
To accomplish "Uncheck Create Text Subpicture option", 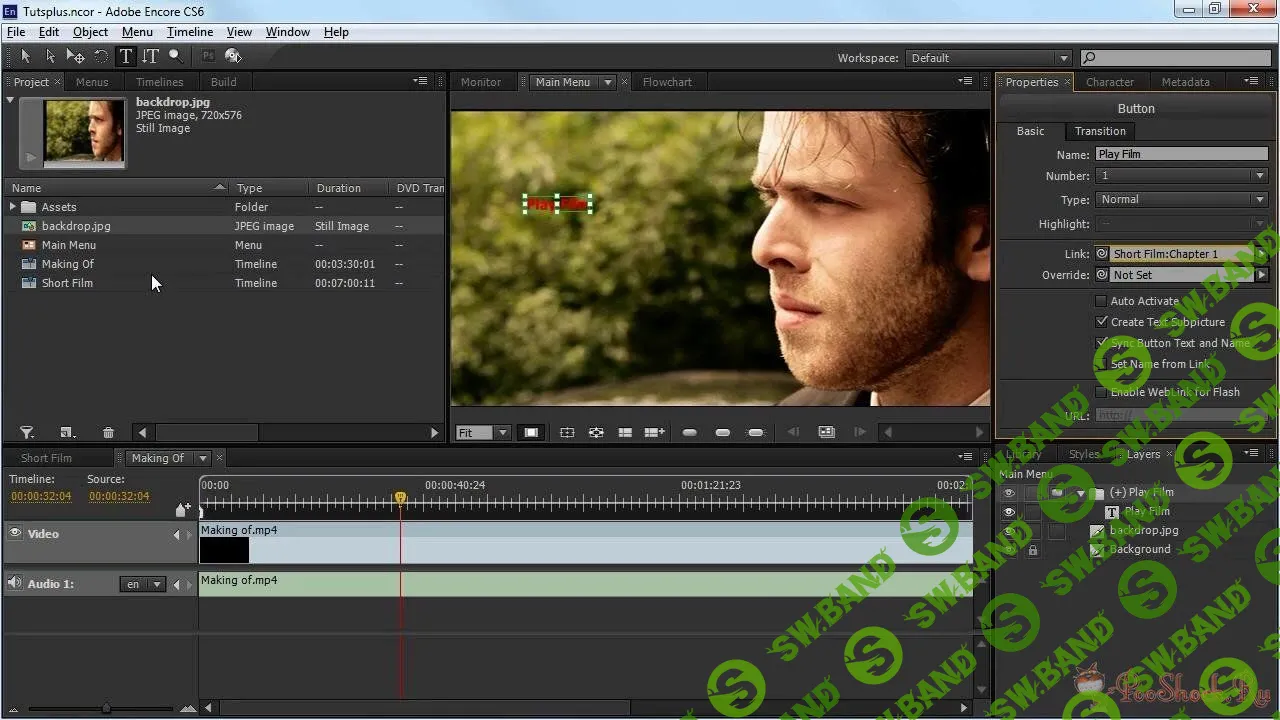I will coord(1101,322).
